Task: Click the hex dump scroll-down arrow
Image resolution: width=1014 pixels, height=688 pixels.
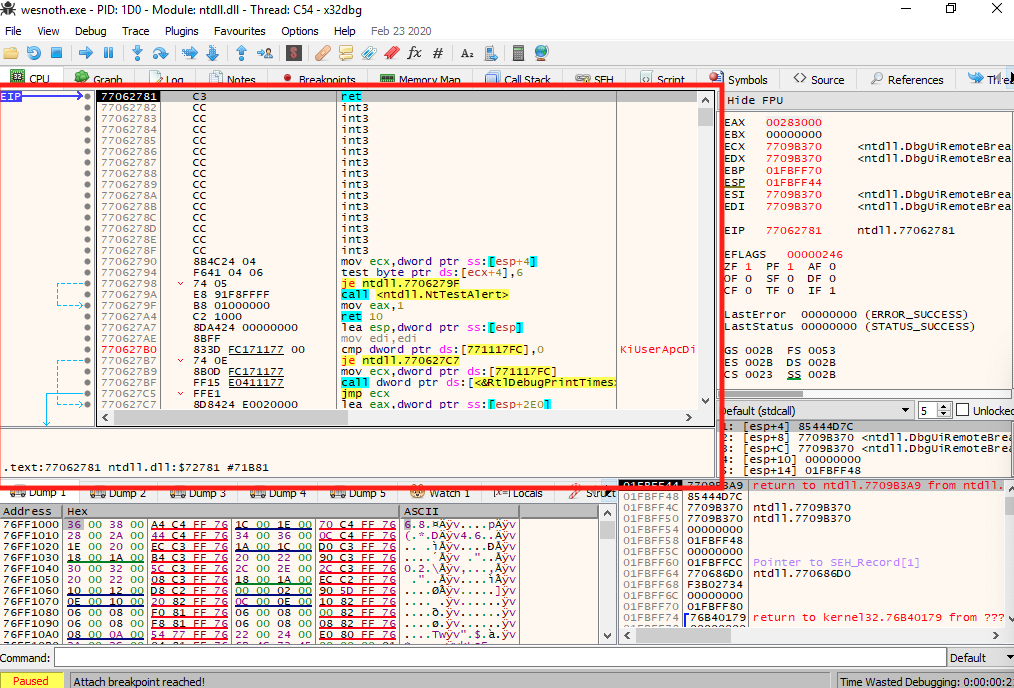Action: [607, 636]
